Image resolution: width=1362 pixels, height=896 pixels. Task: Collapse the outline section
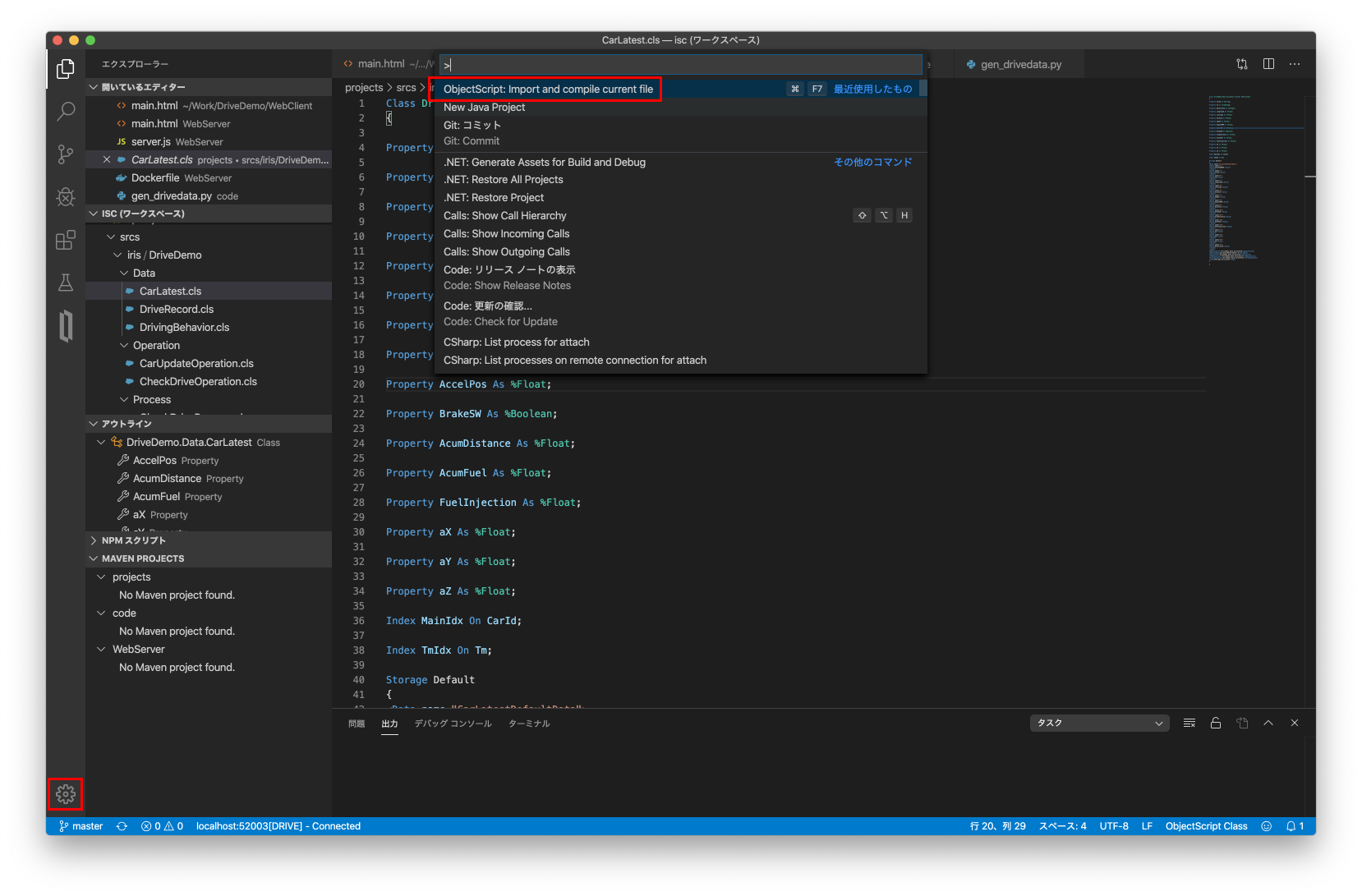(209, 424)
